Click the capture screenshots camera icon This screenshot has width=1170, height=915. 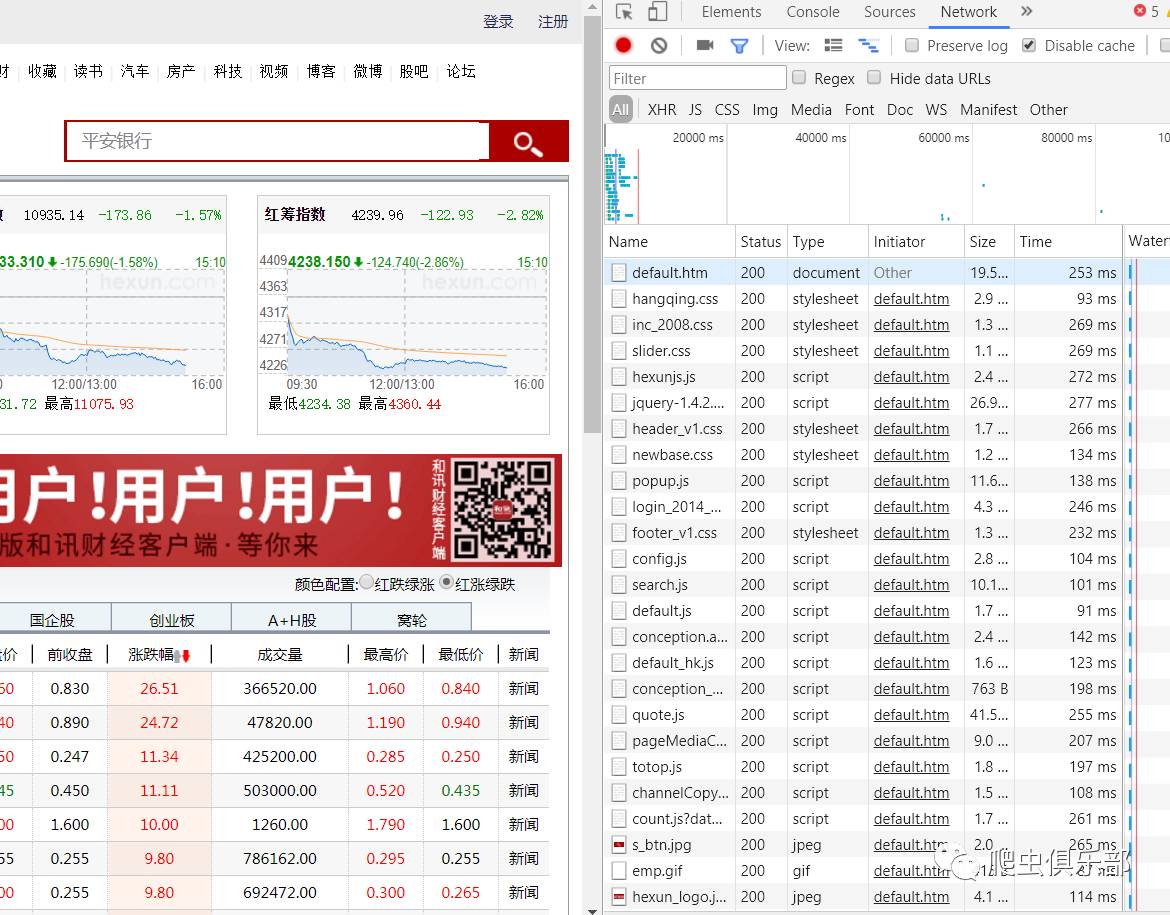pyautogui.click(x=704, y=46)
